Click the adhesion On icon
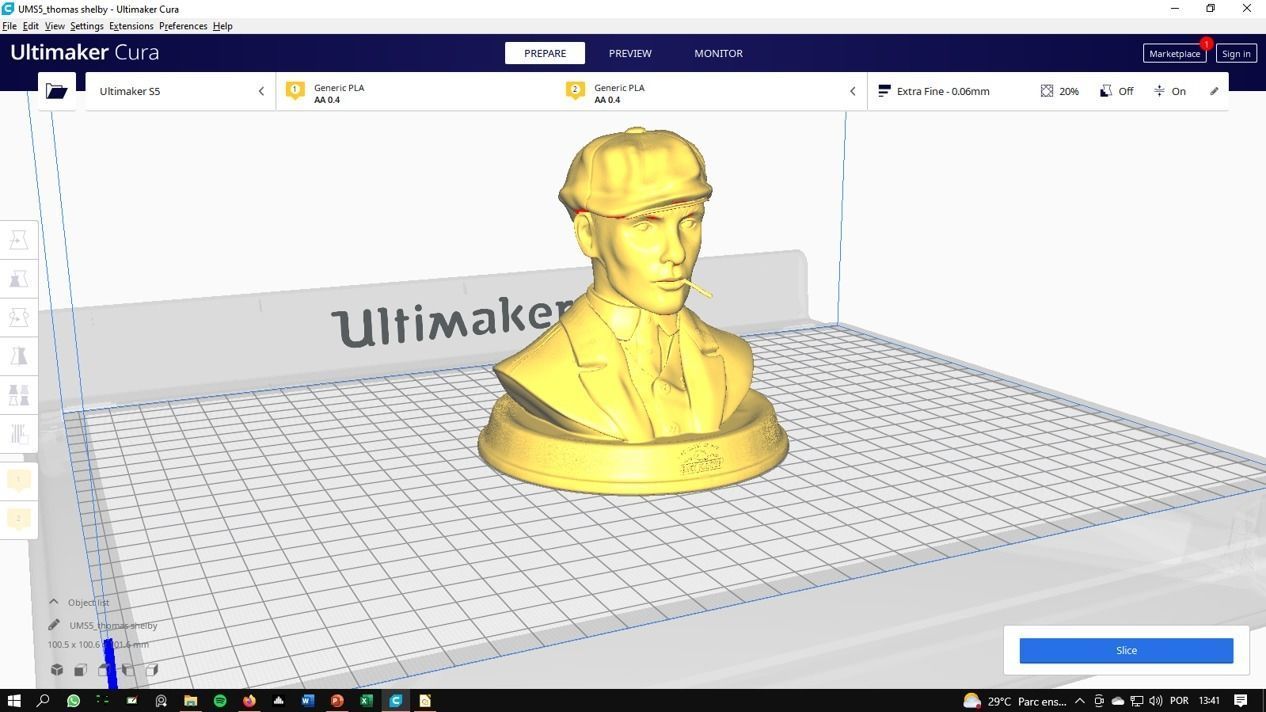Image resolution: width=1266 pixels, height=712 pixels. 1159,91
